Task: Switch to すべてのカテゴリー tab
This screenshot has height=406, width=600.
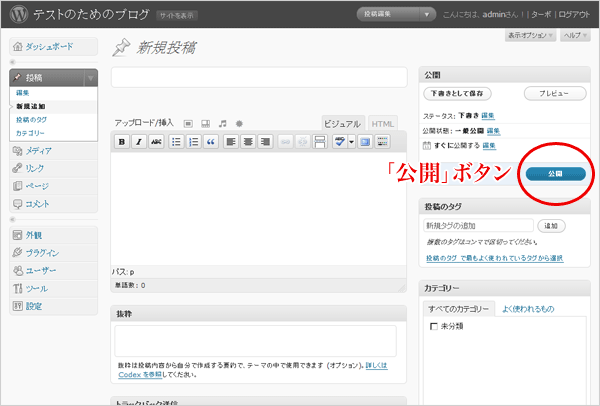Action: tap(459, 309)
